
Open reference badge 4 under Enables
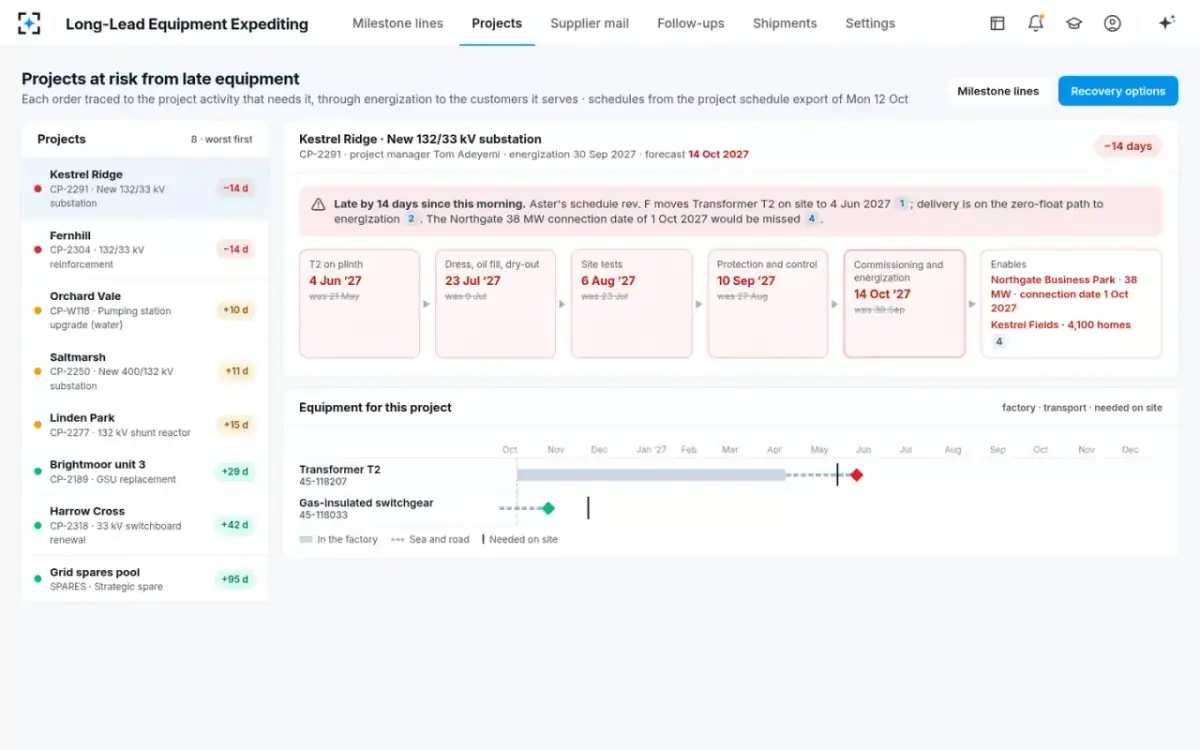tap(998, 341)
